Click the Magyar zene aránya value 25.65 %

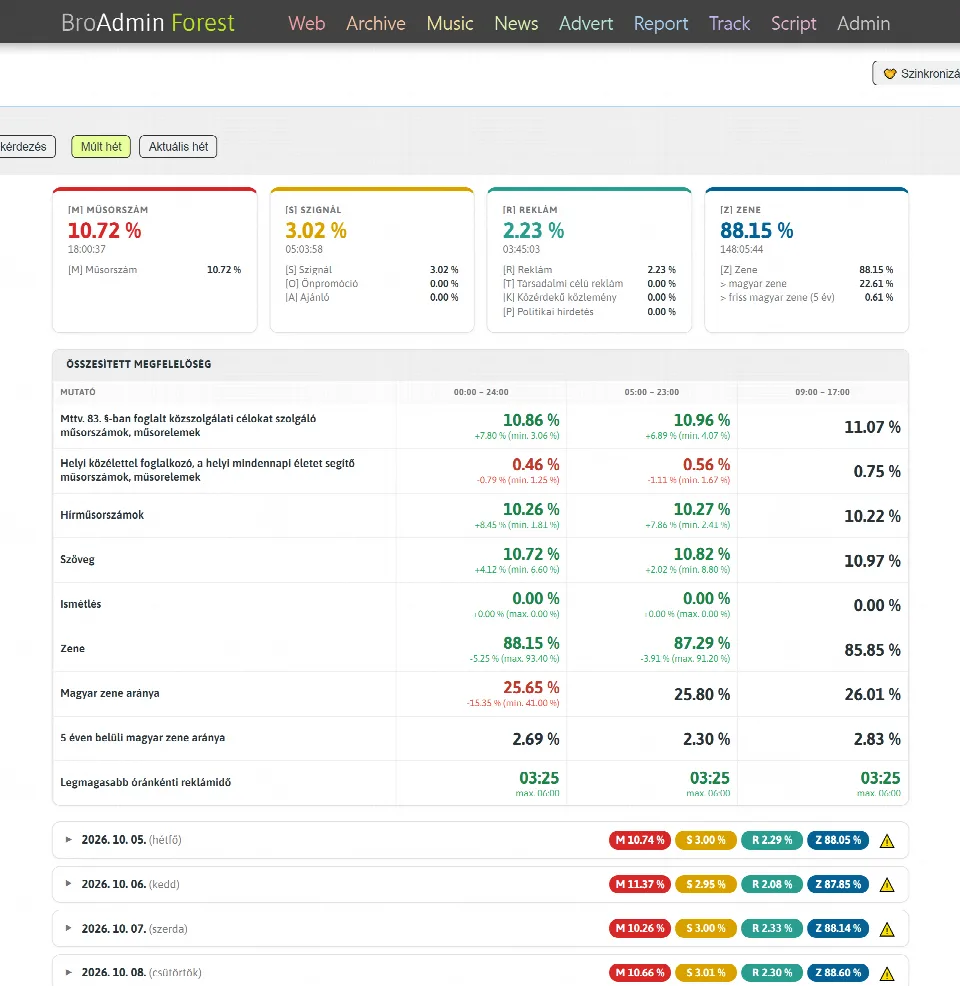click(x=531, y=687)
